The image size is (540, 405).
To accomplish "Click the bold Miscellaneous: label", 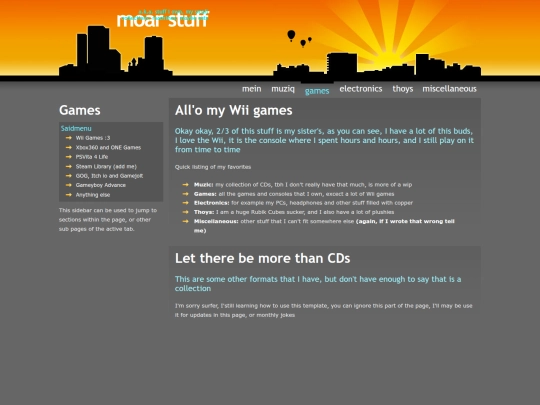I will [216, 221].
